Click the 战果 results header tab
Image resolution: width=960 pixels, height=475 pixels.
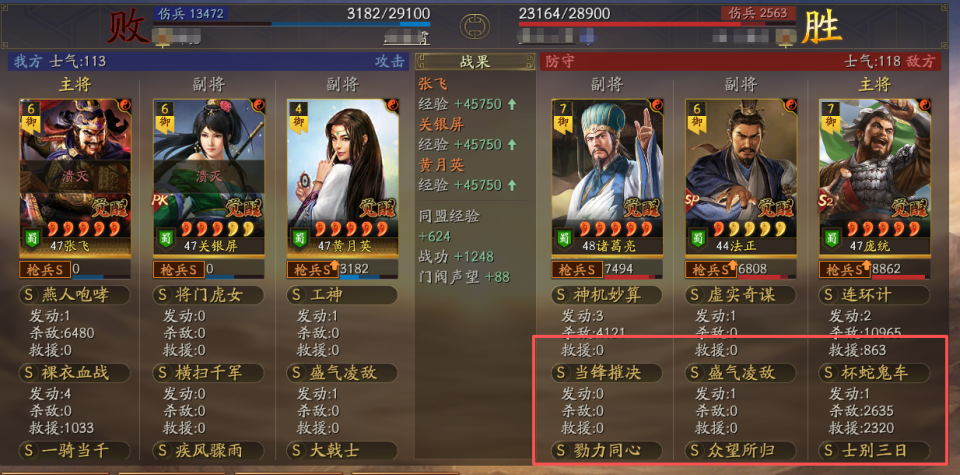pyautogui.click(x=475, y=62)
